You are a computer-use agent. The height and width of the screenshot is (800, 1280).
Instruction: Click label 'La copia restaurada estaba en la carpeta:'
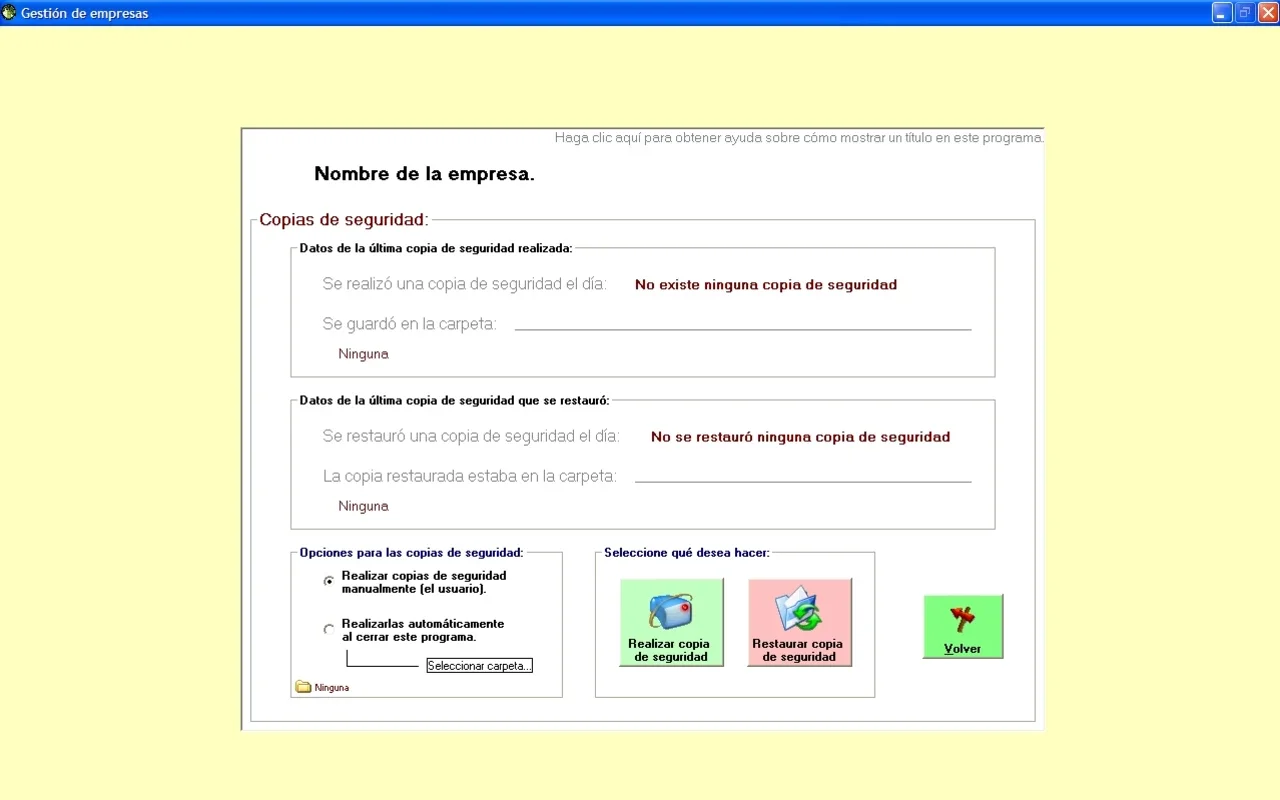pyautogui.click(x=469, y=476)
